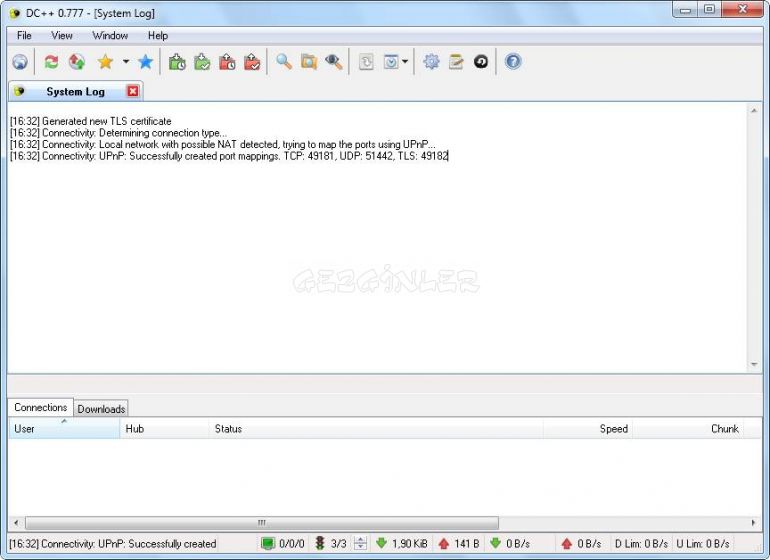Open the red folder with clock icon

(227, 62)
